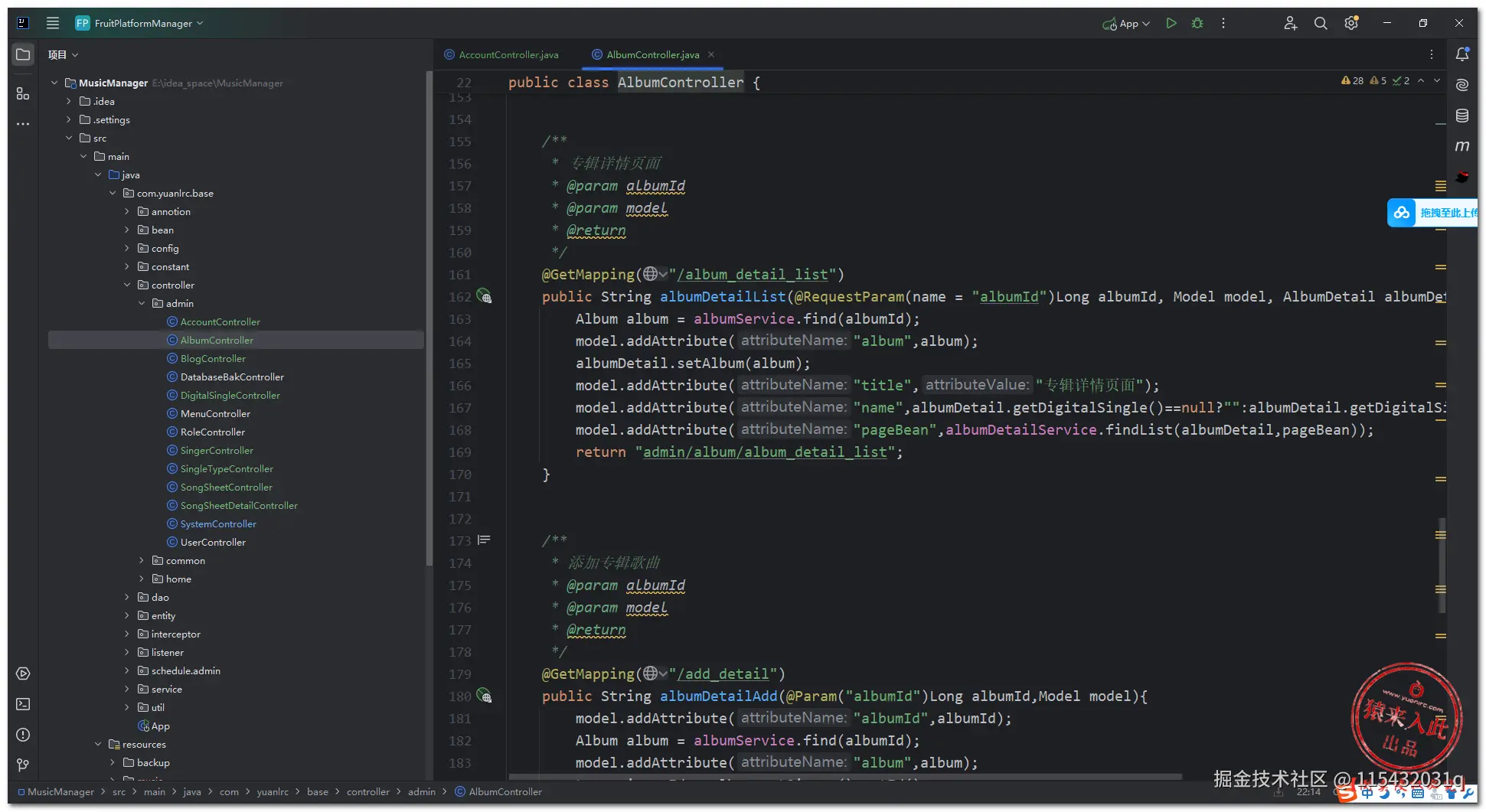Expand the dao package

[127, 597]
